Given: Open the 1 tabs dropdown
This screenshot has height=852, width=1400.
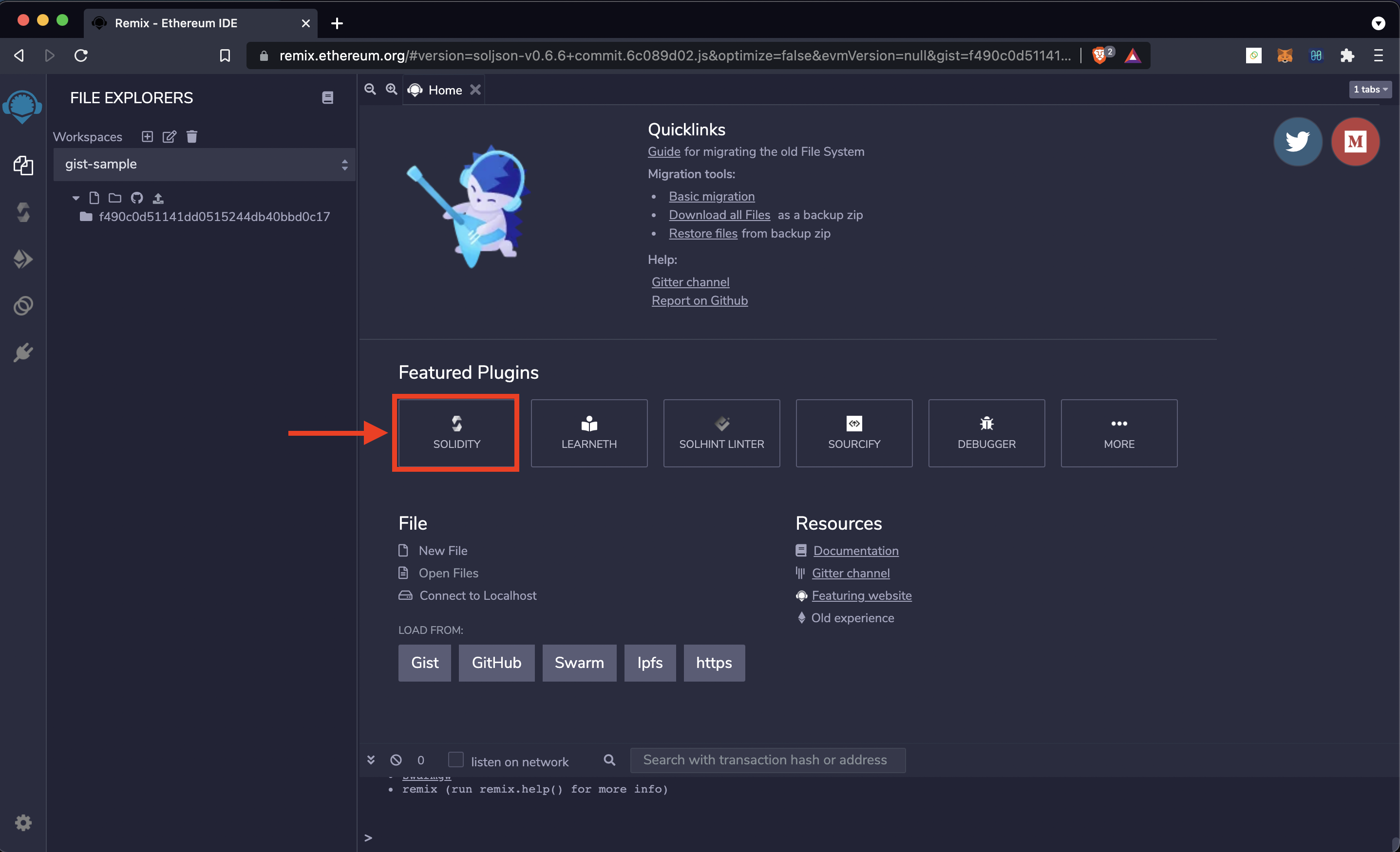Looking at the screenshot, I should click(x=1370, y=89).
